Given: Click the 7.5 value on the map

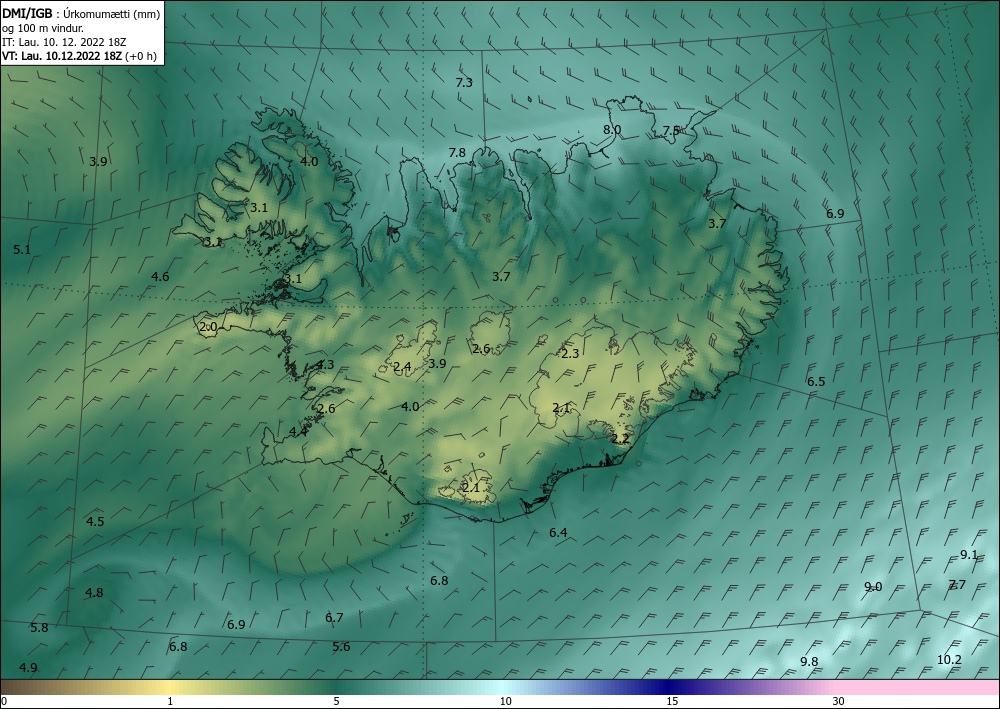Looking at the screenshot, I should [x=671, y=130].
